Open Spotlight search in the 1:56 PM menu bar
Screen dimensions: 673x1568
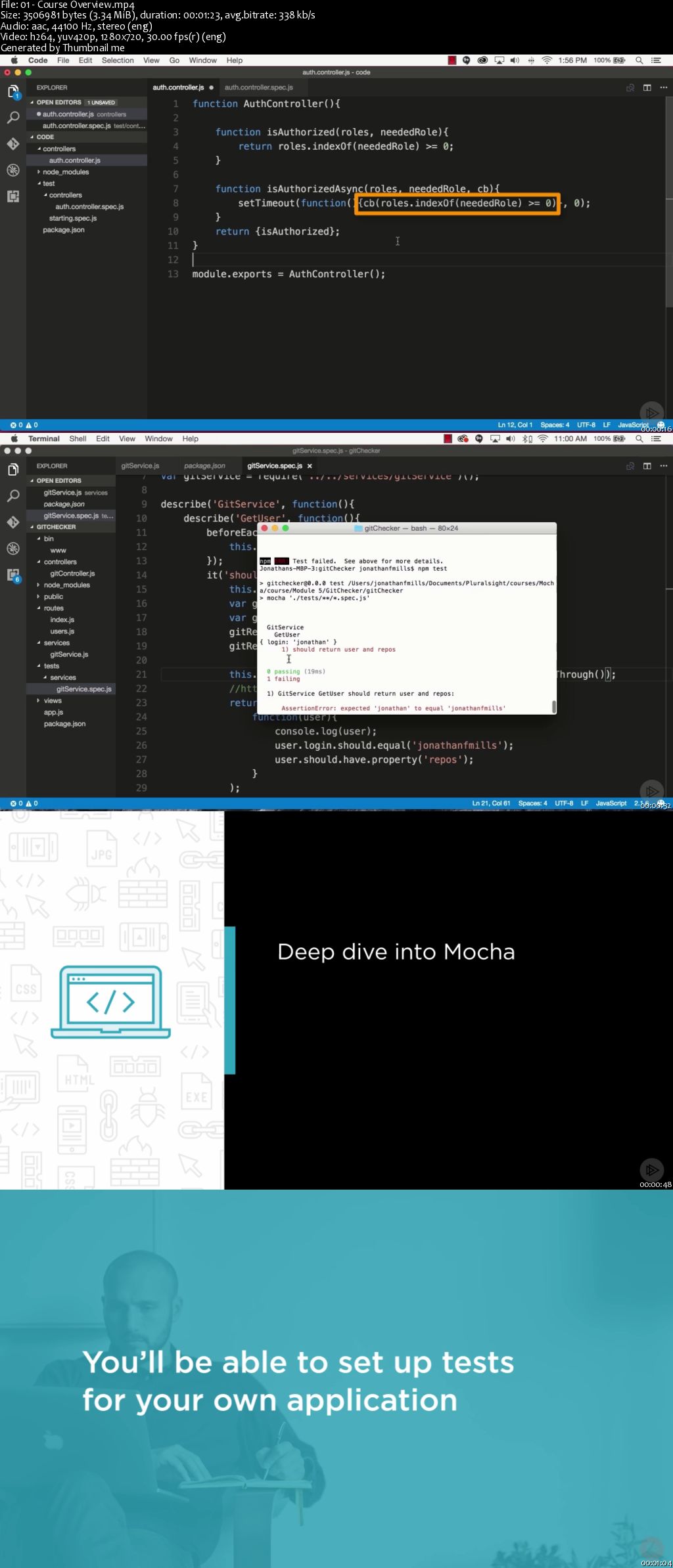pos(639,60)
